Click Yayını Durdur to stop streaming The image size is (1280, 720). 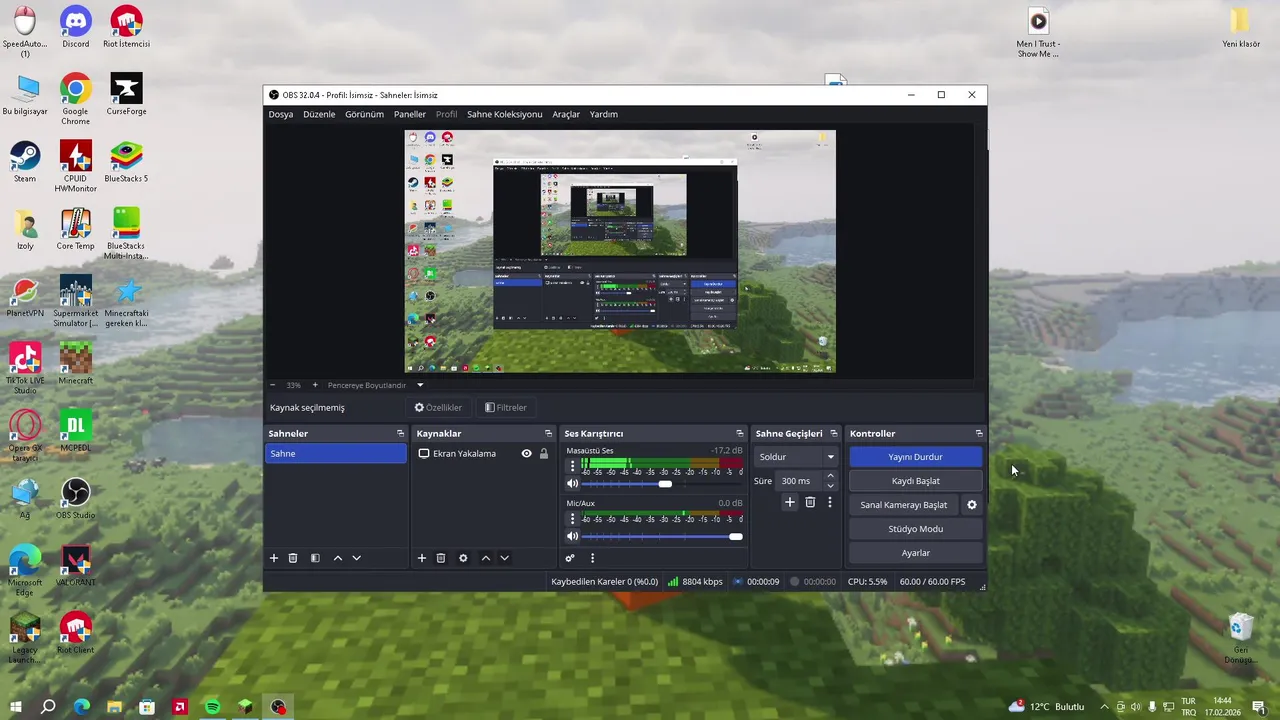pos(915,457)
